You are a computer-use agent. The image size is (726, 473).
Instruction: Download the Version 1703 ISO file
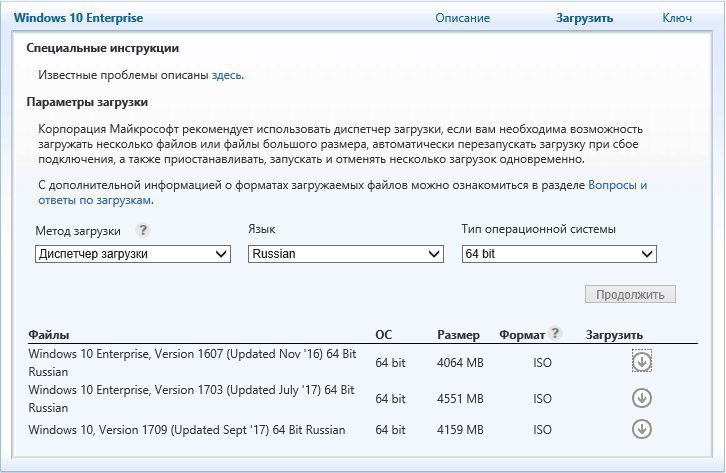click(641, 398)
